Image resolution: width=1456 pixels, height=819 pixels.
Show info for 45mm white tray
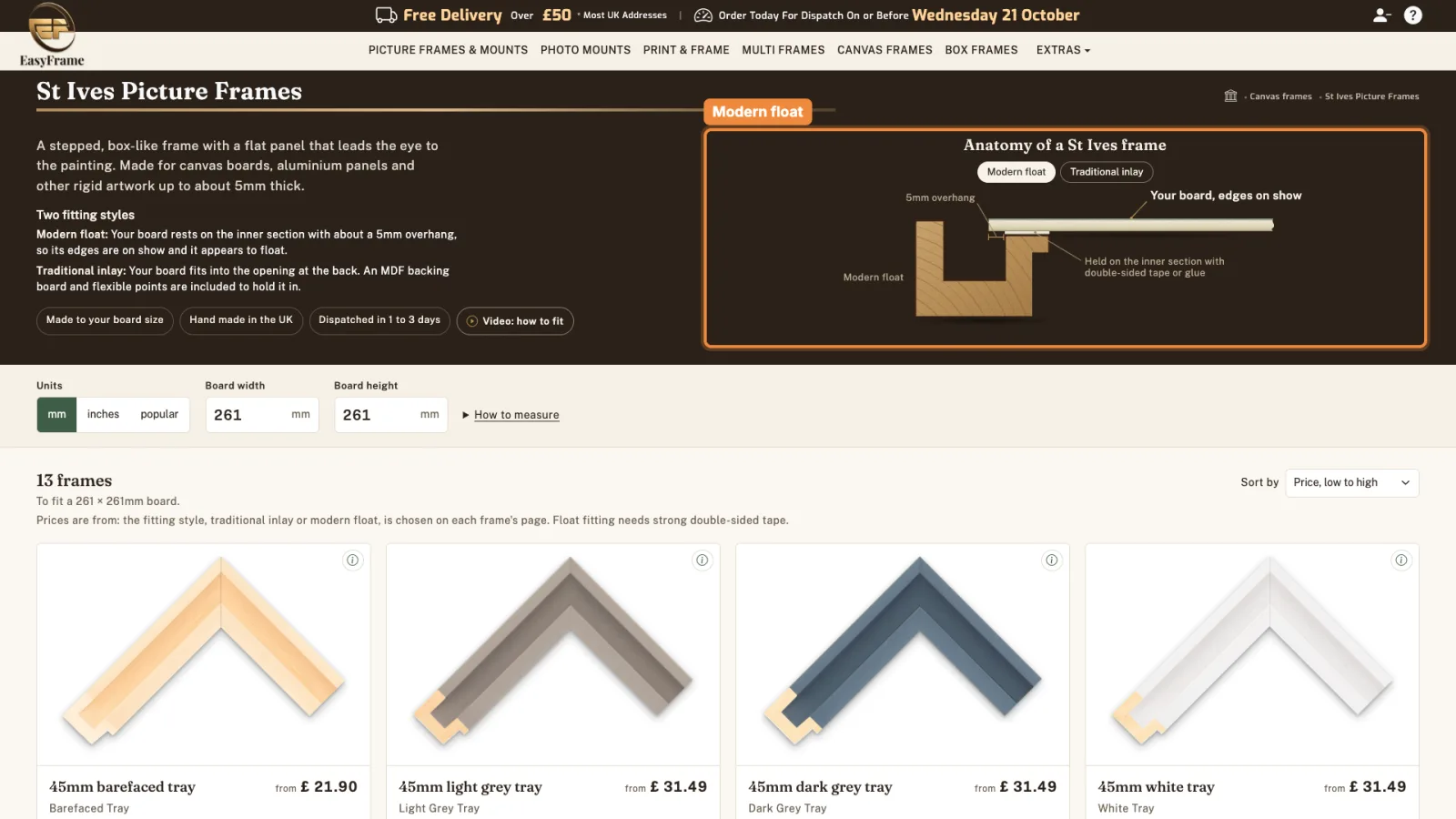(1401, 561)
